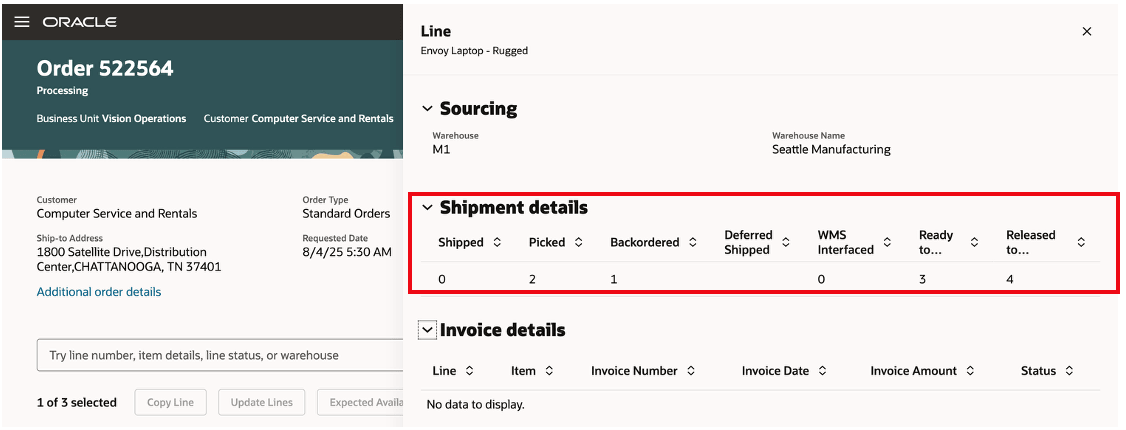Sort by Shipped column
Image resolution: width=1126 pixels, height=430 pixels.
(x=498, y=243)
